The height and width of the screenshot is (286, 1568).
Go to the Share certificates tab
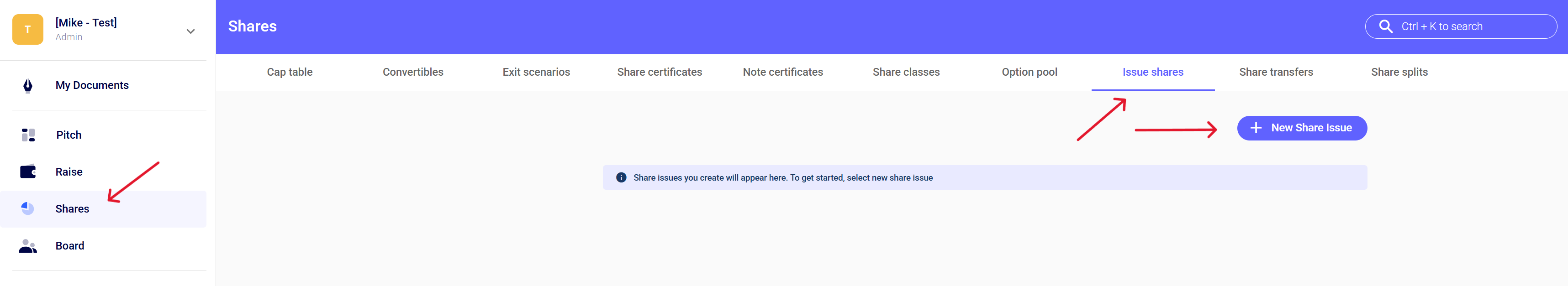tap(659, 73)
